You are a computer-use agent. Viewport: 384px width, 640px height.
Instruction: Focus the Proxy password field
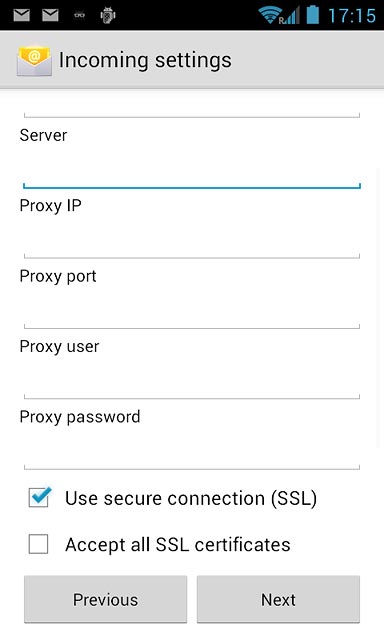[x=192, y=452]
